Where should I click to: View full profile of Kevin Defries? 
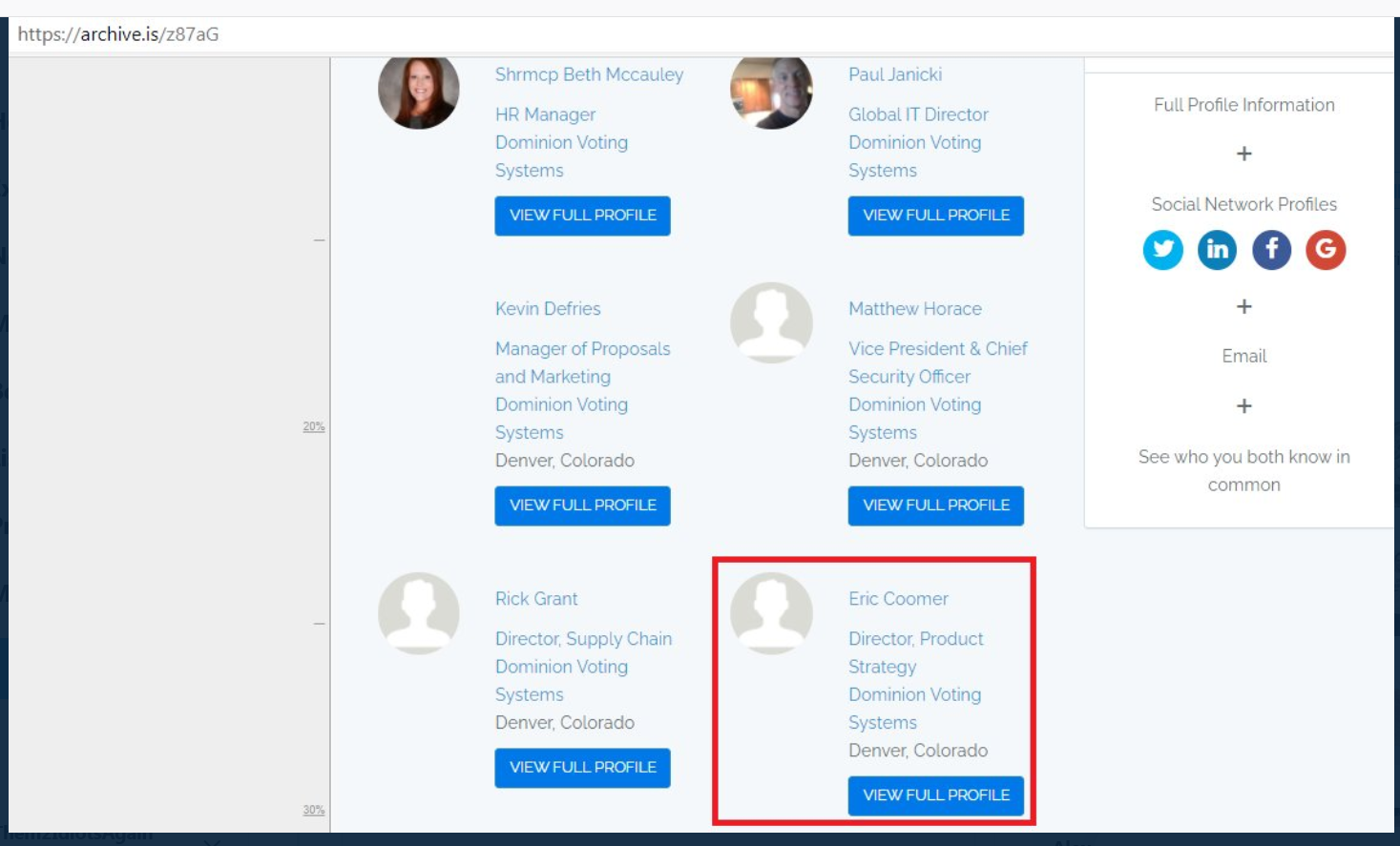pos(582,506)
